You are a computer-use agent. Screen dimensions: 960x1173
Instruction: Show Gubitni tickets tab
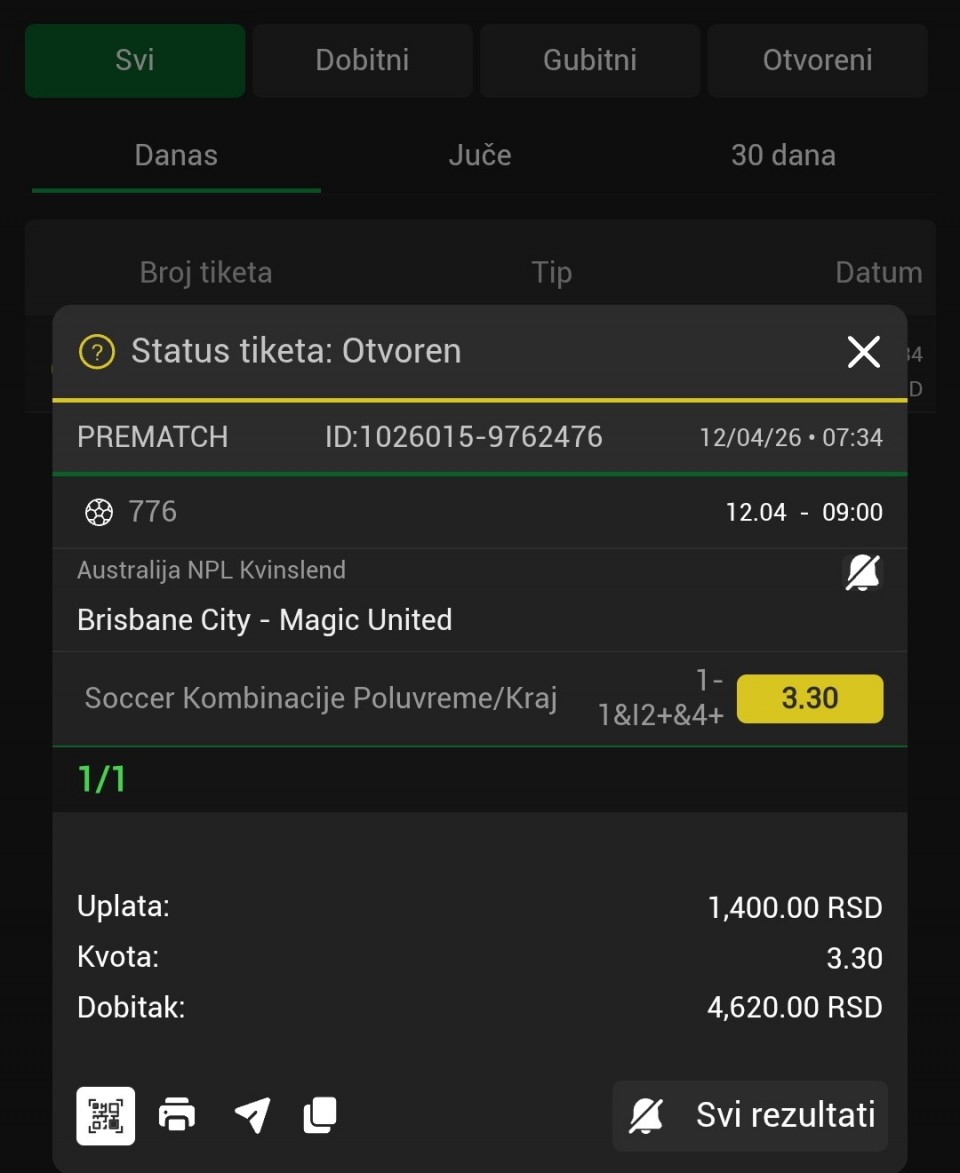click(x=590, y=60)
